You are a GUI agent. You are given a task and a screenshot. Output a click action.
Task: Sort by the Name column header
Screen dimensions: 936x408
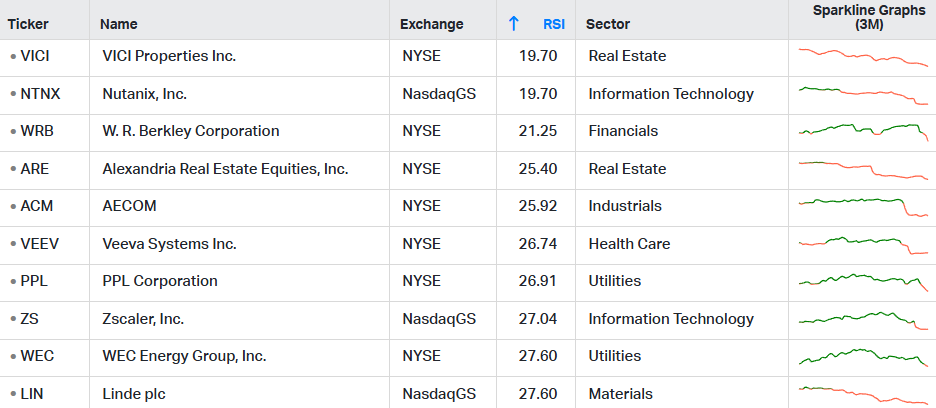tap(120, 24)
